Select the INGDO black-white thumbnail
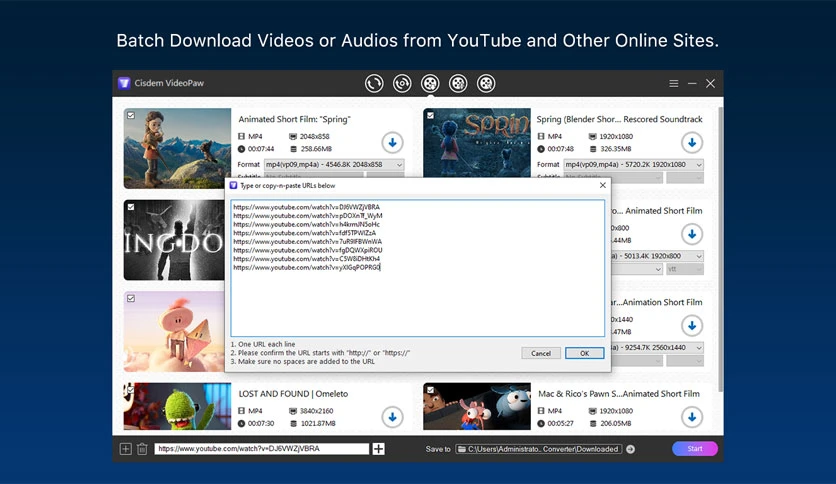Image resolution: width=836 pixels, height=484 pixels. [174, 240]
